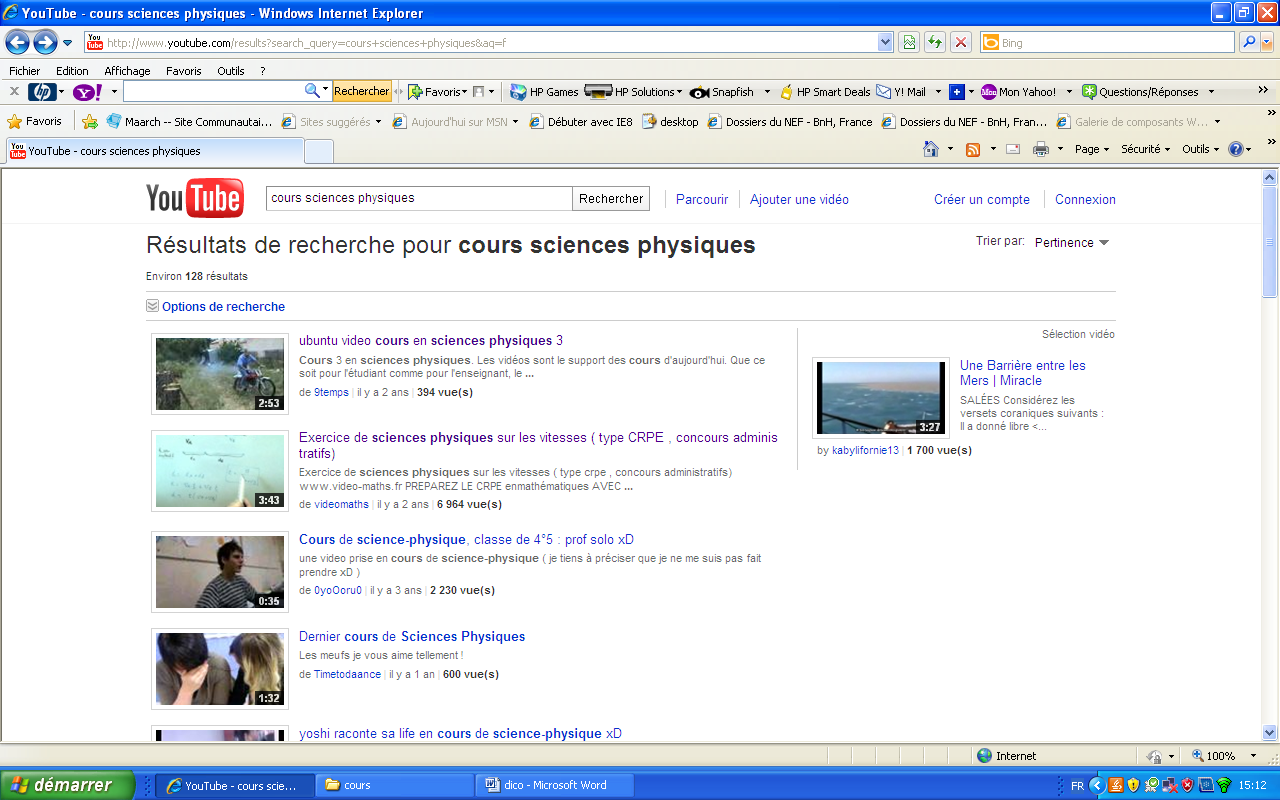Click the browser Forward arrow button
This screenshot has height=800, width=1280.
click(x=45, y=43)
